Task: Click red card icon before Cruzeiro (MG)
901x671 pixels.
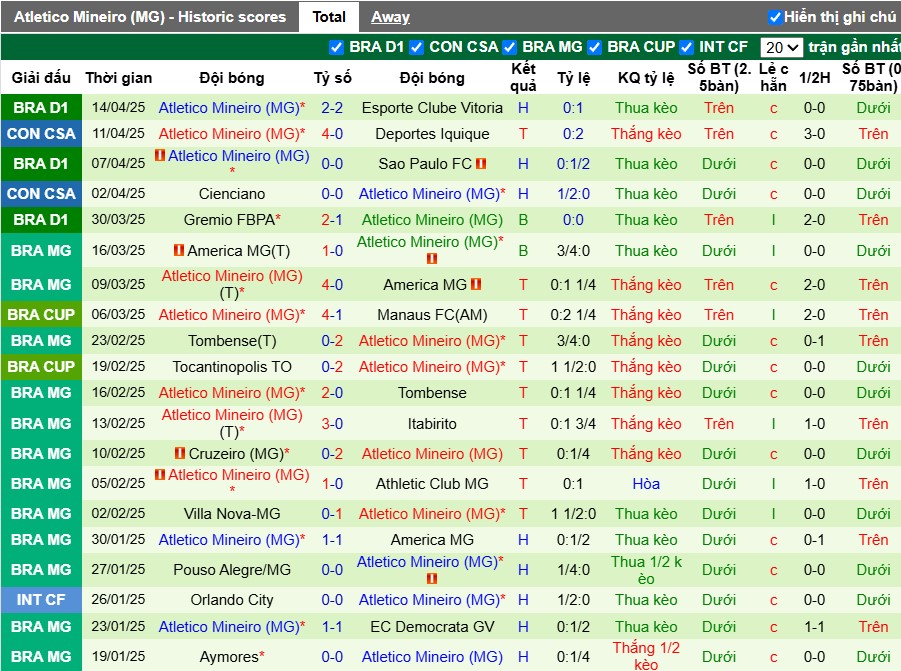Action: click(180, 453)
